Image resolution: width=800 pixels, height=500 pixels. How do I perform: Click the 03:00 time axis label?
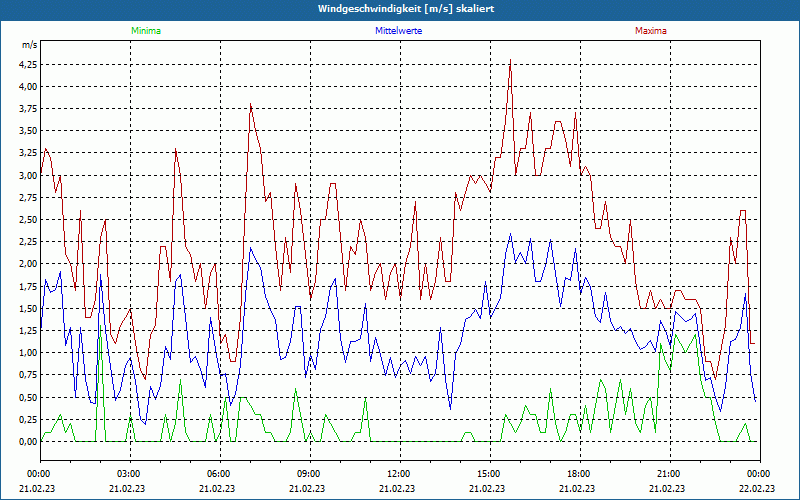pos(130,474)
